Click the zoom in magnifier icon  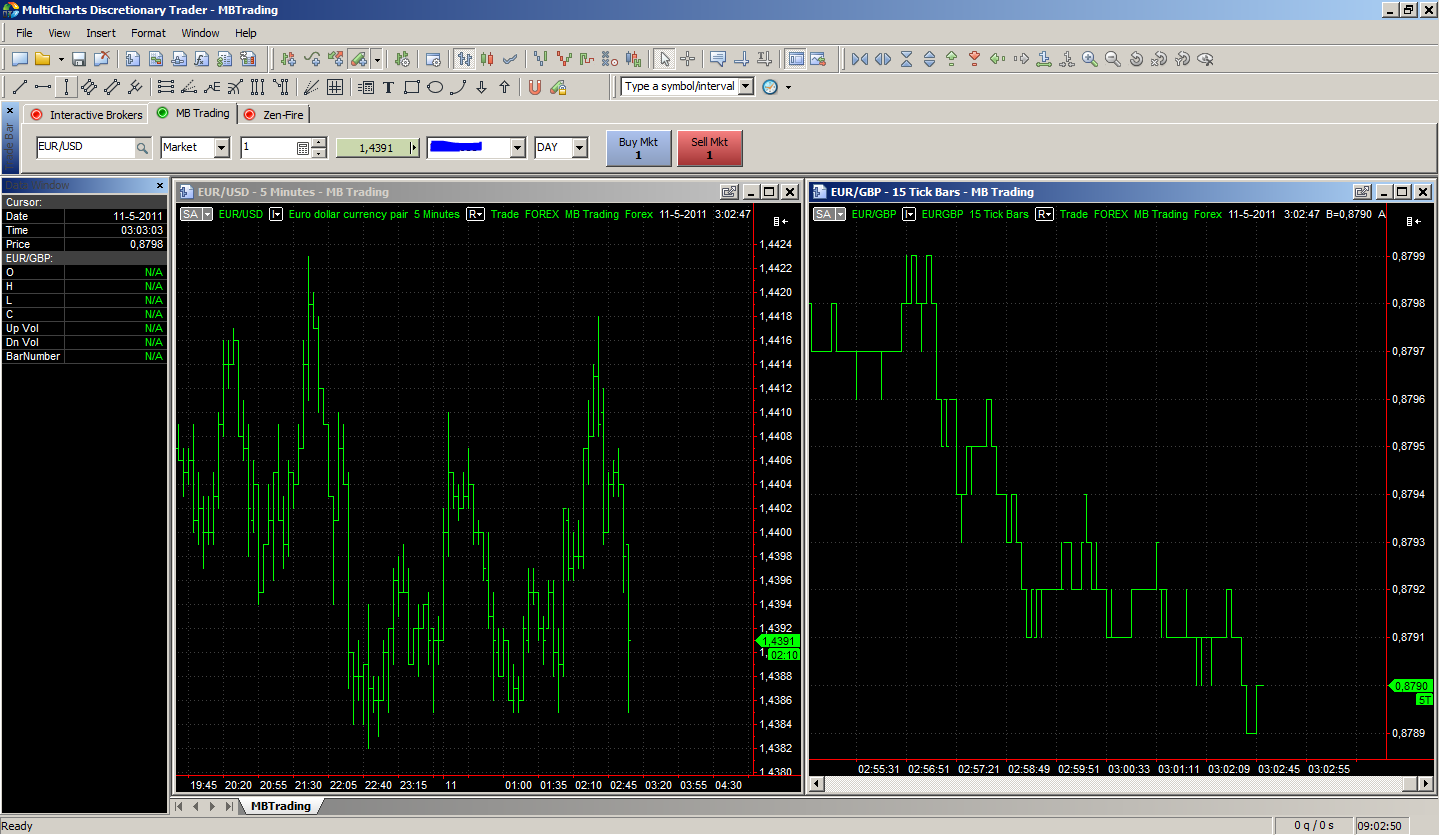pos(1089,59)
